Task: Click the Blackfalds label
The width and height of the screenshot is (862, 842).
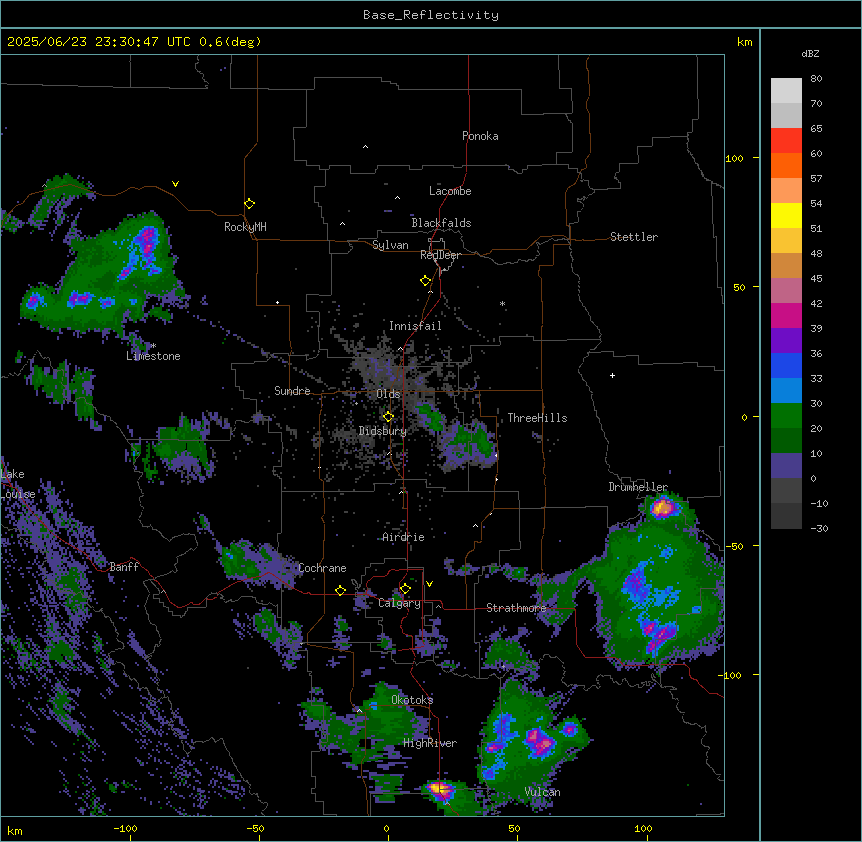Action: tap(441, 223)
